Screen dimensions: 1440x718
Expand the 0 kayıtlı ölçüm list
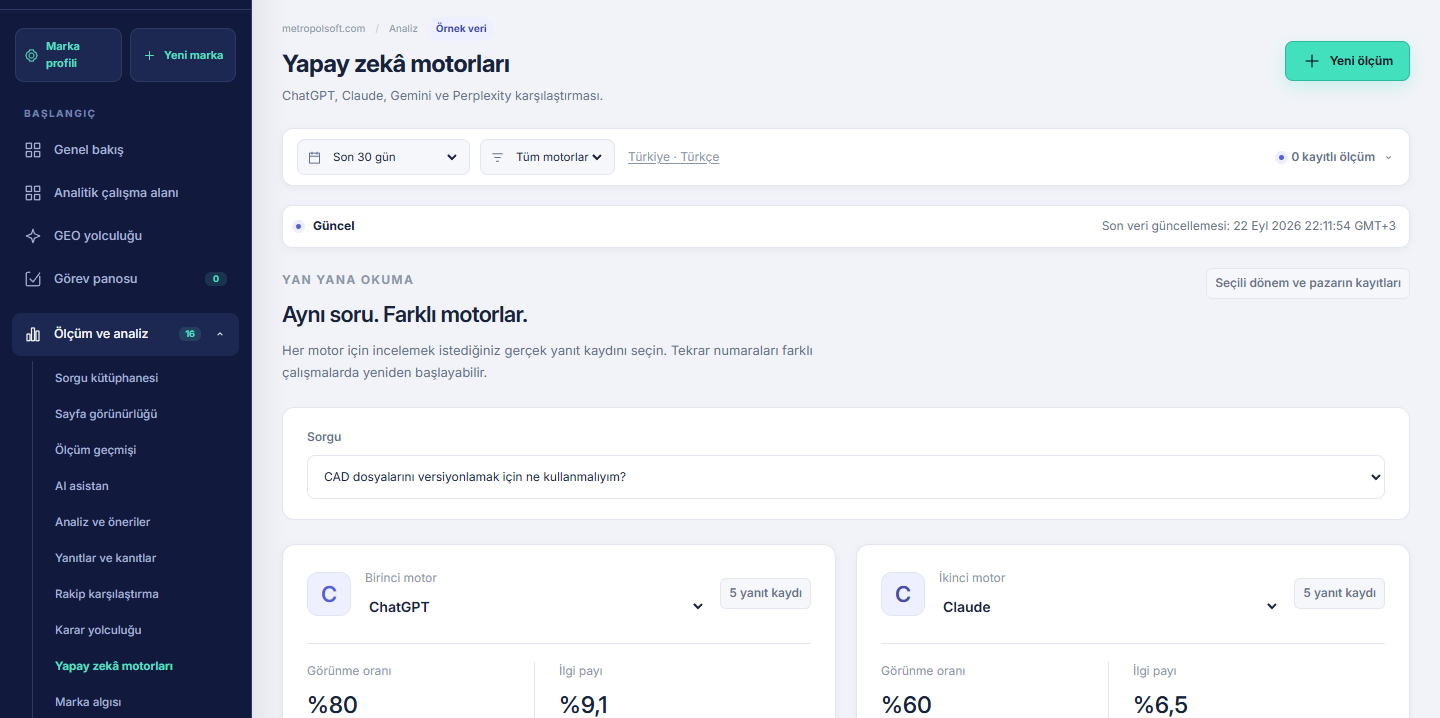1334,157
